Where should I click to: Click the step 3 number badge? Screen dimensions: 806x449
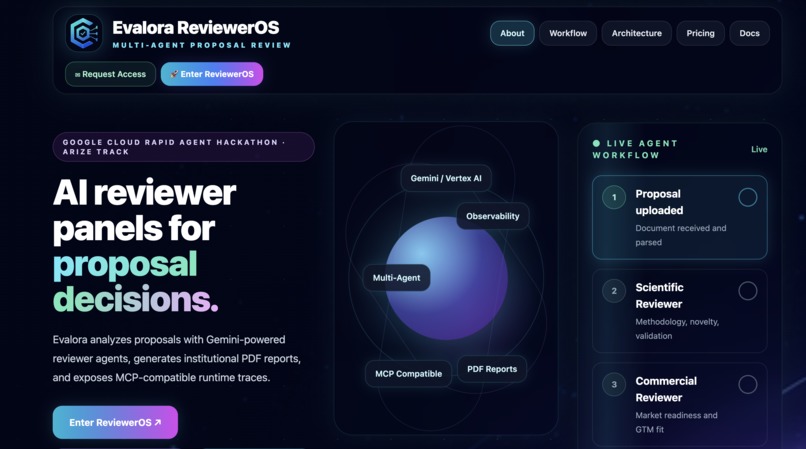click(614, 385)
